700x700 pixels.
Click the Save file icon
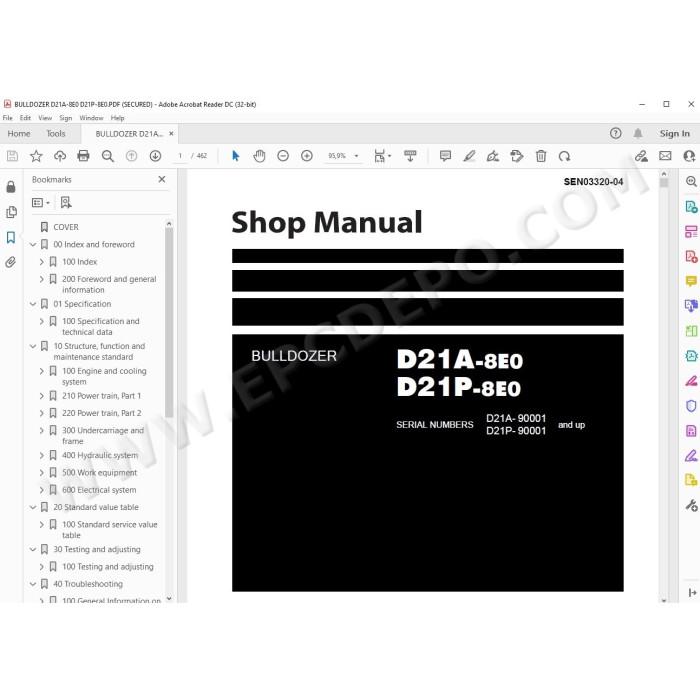pos(12,156)
